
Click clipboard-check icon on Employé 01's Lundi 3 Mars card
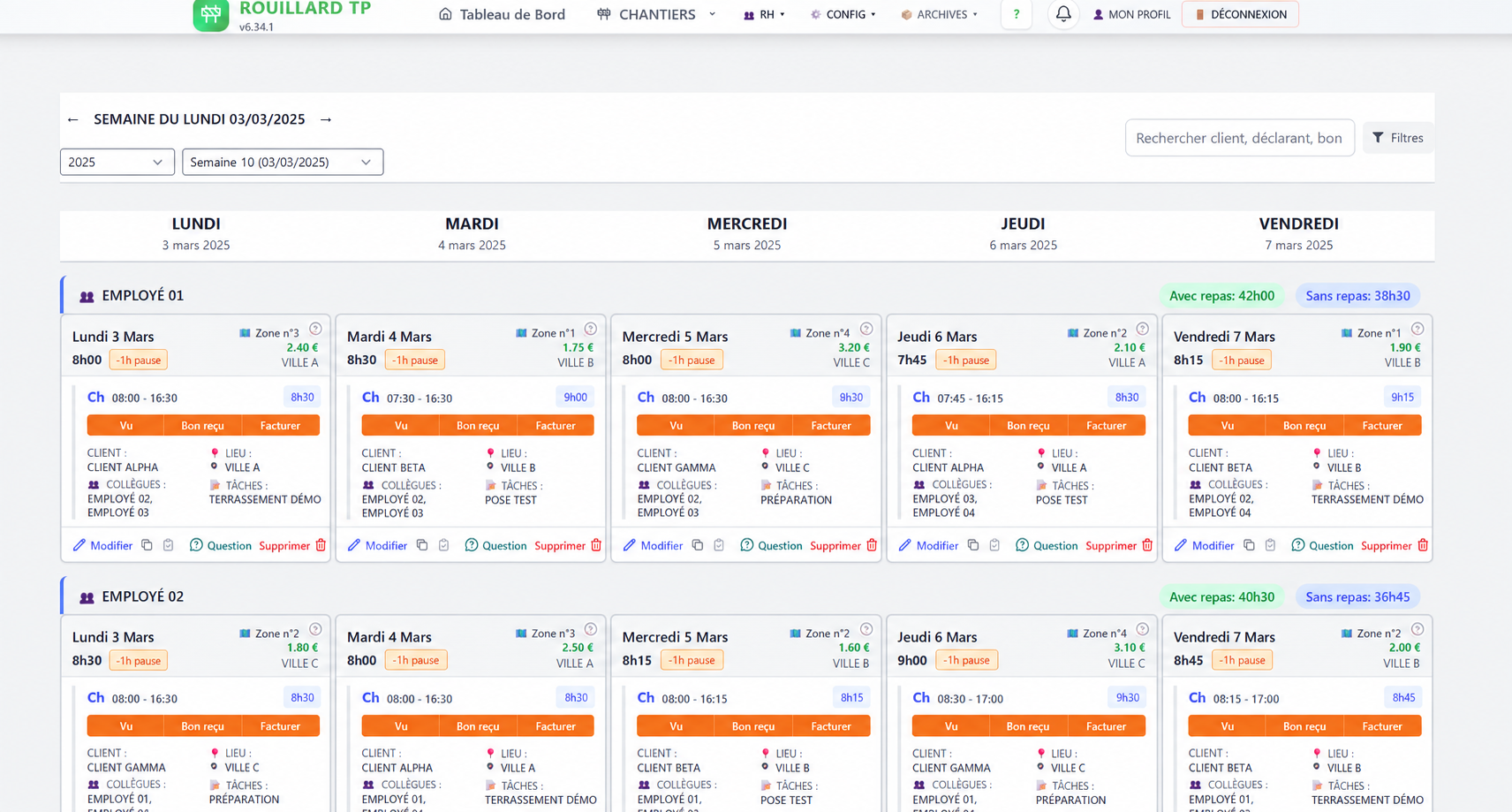coord(169,545)
